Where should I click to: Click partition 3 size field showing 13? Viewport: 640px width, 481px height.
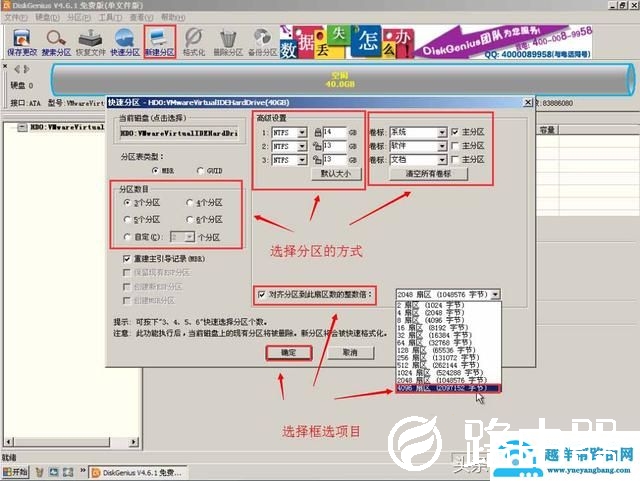(334, 160)
